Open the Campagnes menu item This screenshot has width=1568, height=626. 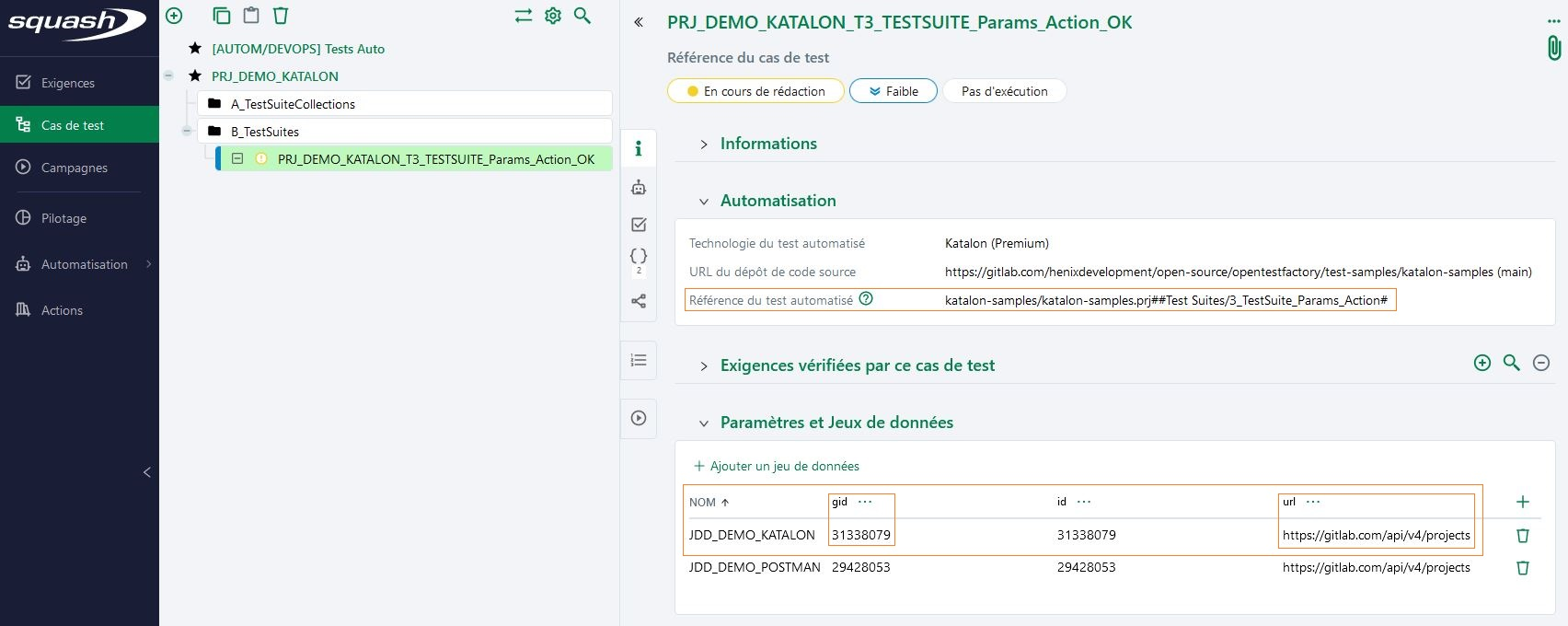(x=74, y=168)
